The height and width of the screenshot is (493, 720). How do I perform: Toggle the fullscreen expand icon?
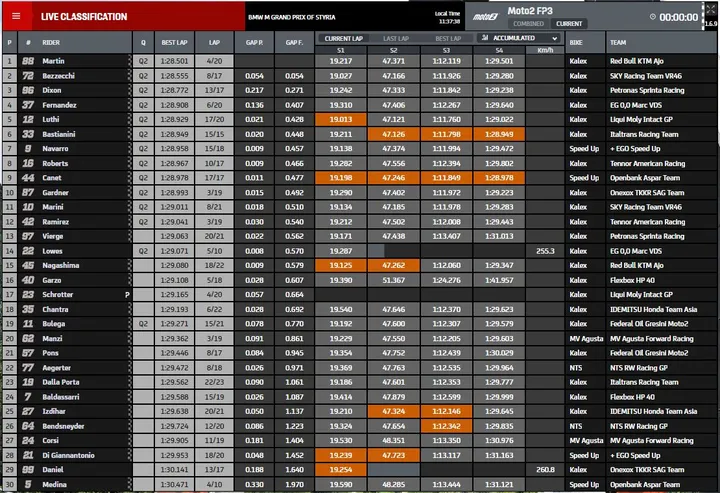[x=710, y=8]
